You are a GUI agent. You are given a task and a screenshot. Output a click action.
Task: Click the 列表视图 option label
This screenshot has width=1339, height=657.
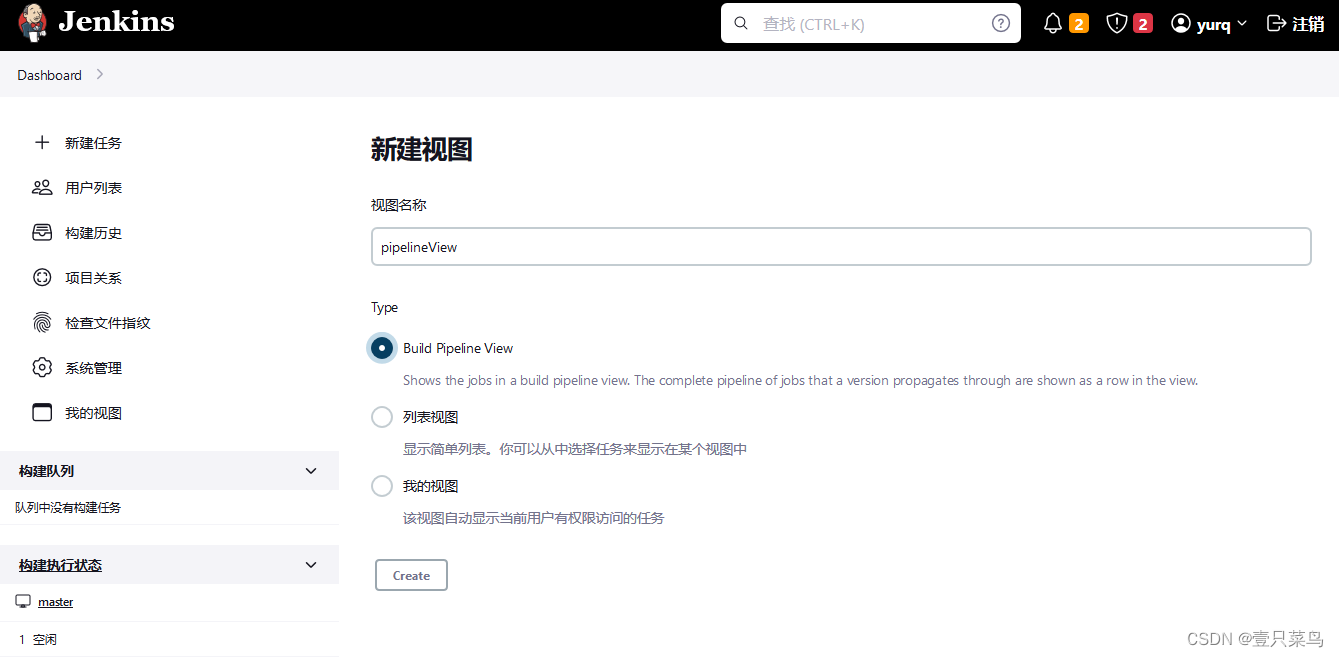point(431,417)
